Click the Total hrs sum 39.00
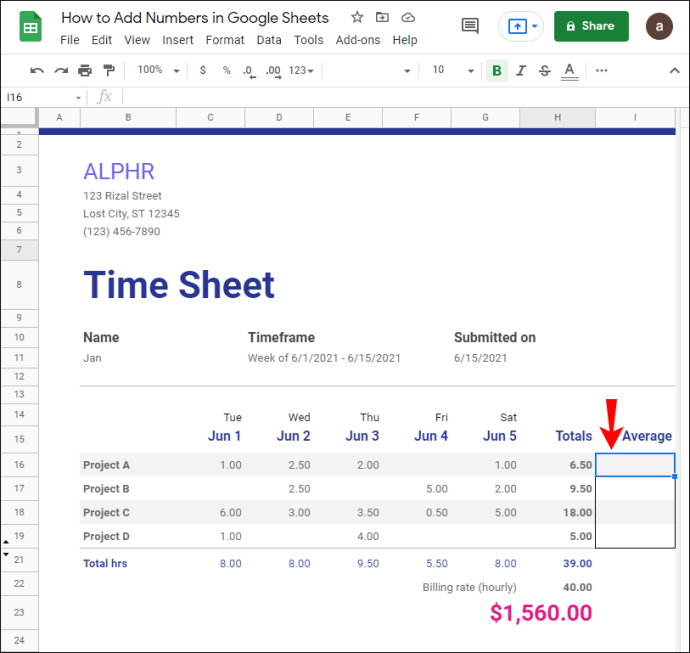690x653 pixels. 577,563
